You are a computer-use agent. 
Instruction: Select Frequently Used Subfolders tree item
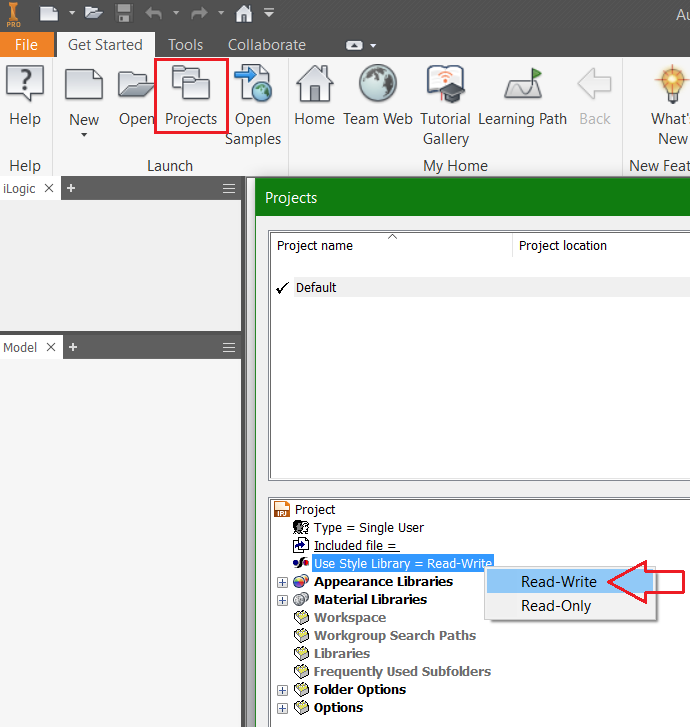tap(402, 671)
